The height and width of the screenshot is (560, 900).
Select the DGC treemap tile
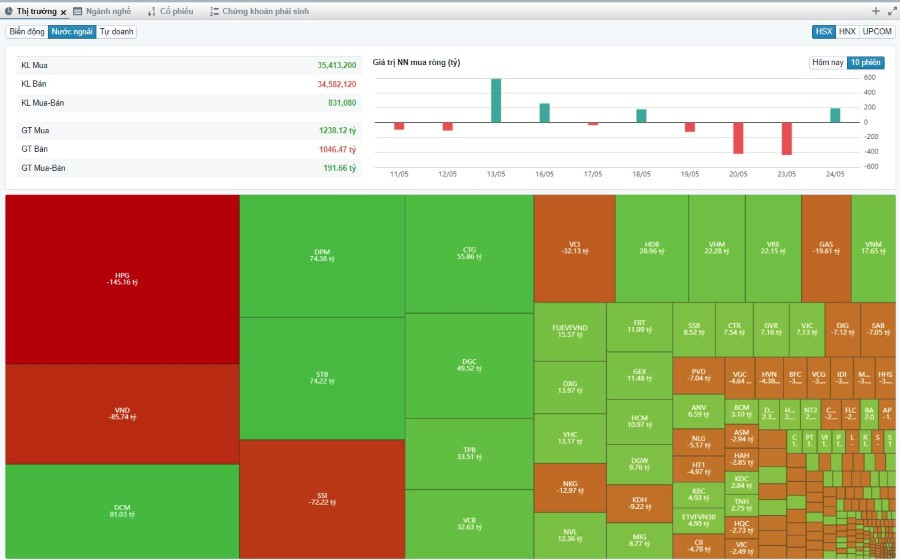point(469,365)
